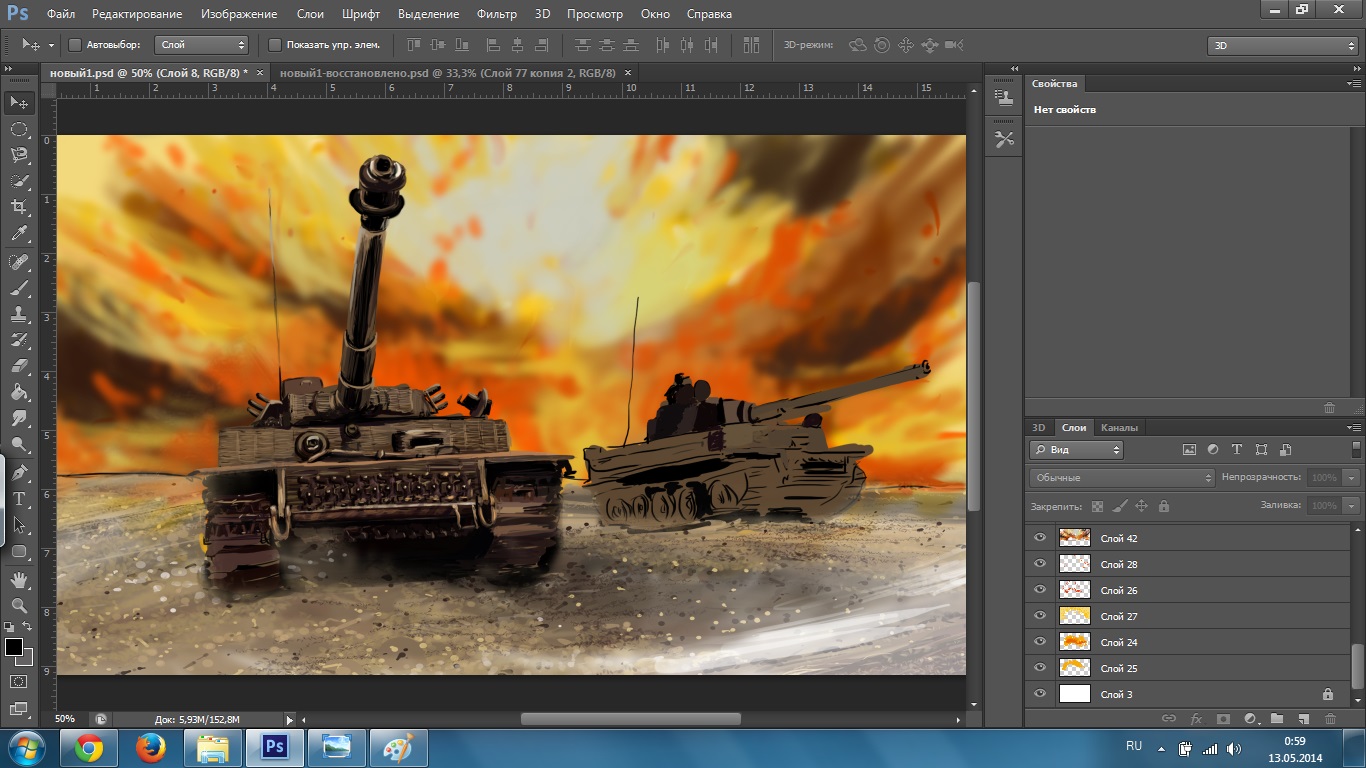Hide layer Слой 42
This screenshot has height=768, width=1366.
[1040, 538]
